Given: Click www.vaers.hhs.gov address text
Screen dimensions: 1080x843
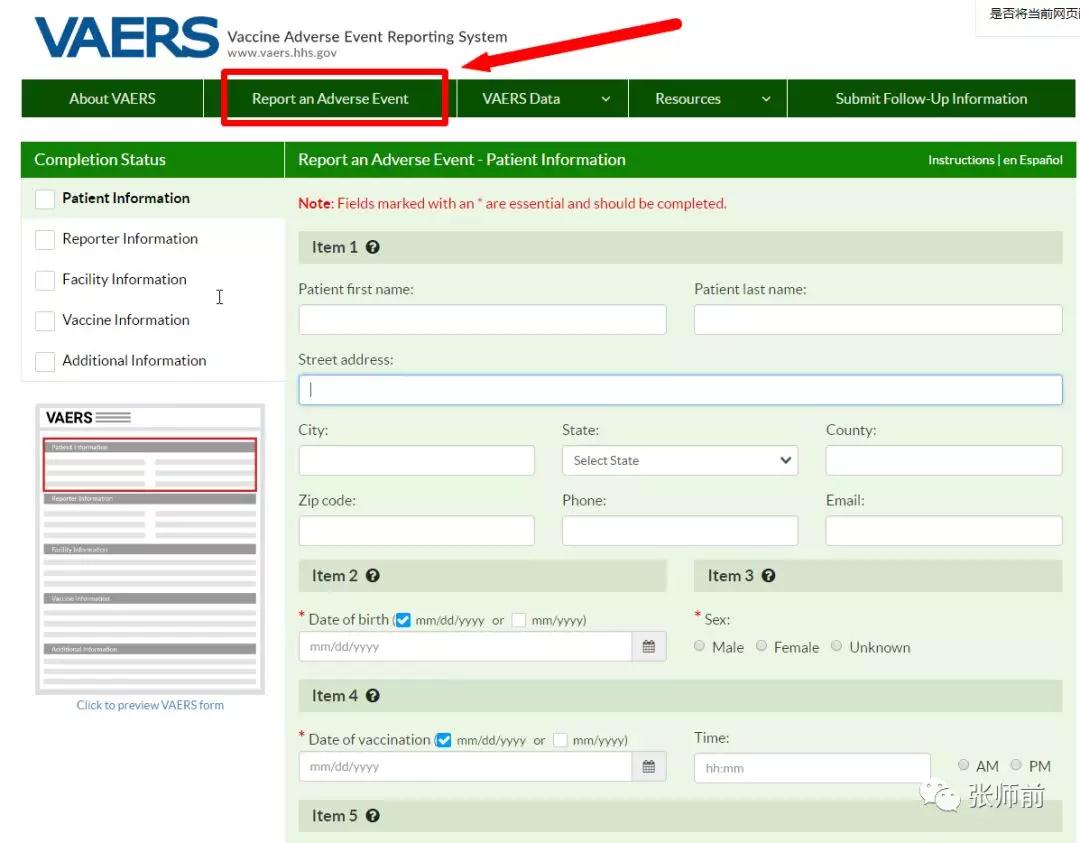Looking at the screenshot, I should coord(282,53).
